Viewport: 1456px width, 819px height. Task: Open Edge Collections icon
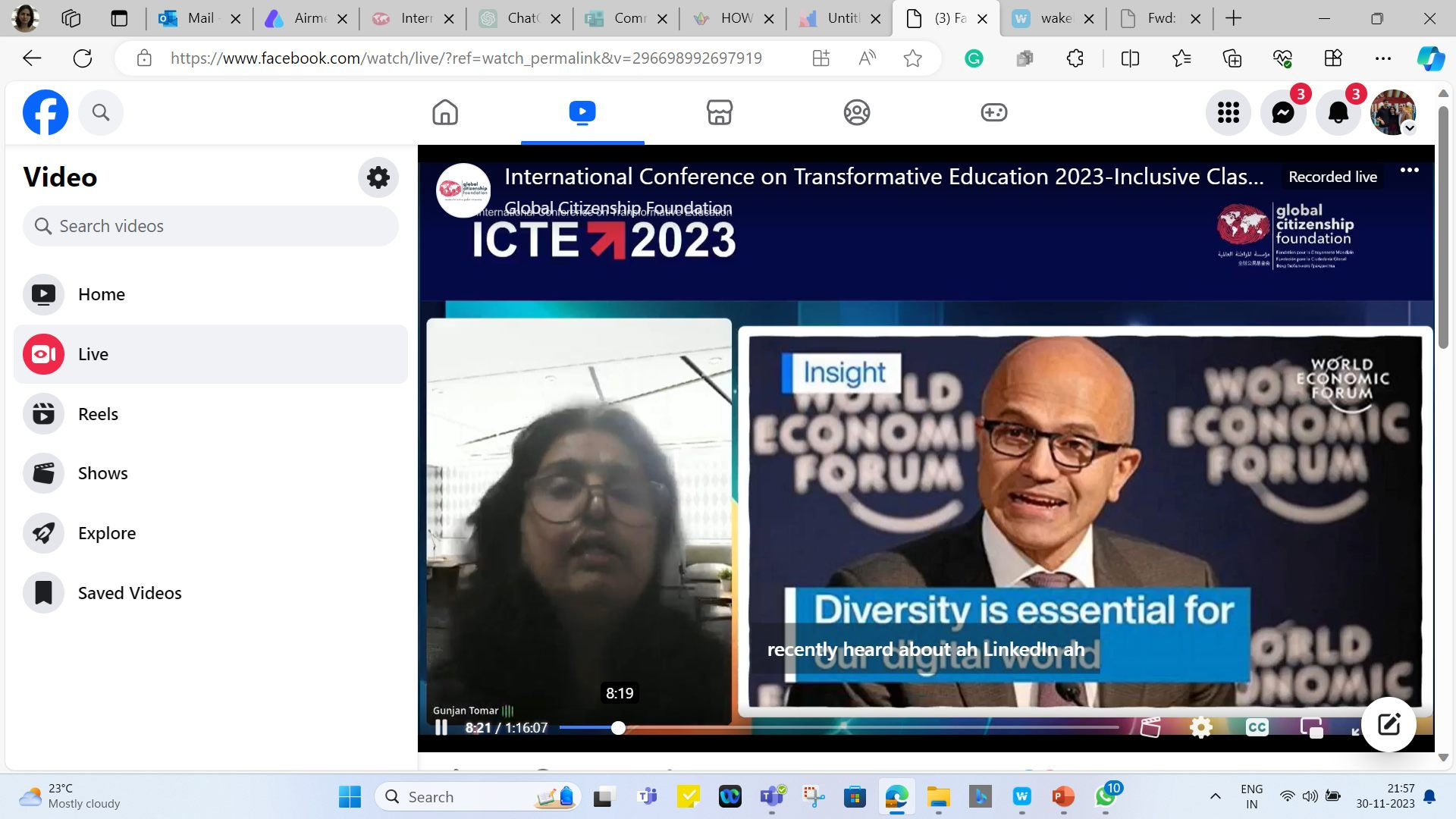point(1232,58)
